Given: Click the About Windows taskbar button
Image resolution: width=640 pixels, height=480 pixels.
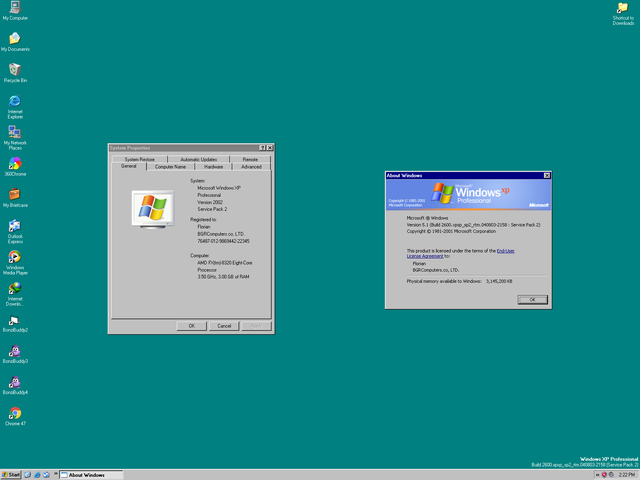Looking at the screenshot, I should [91, 475].
